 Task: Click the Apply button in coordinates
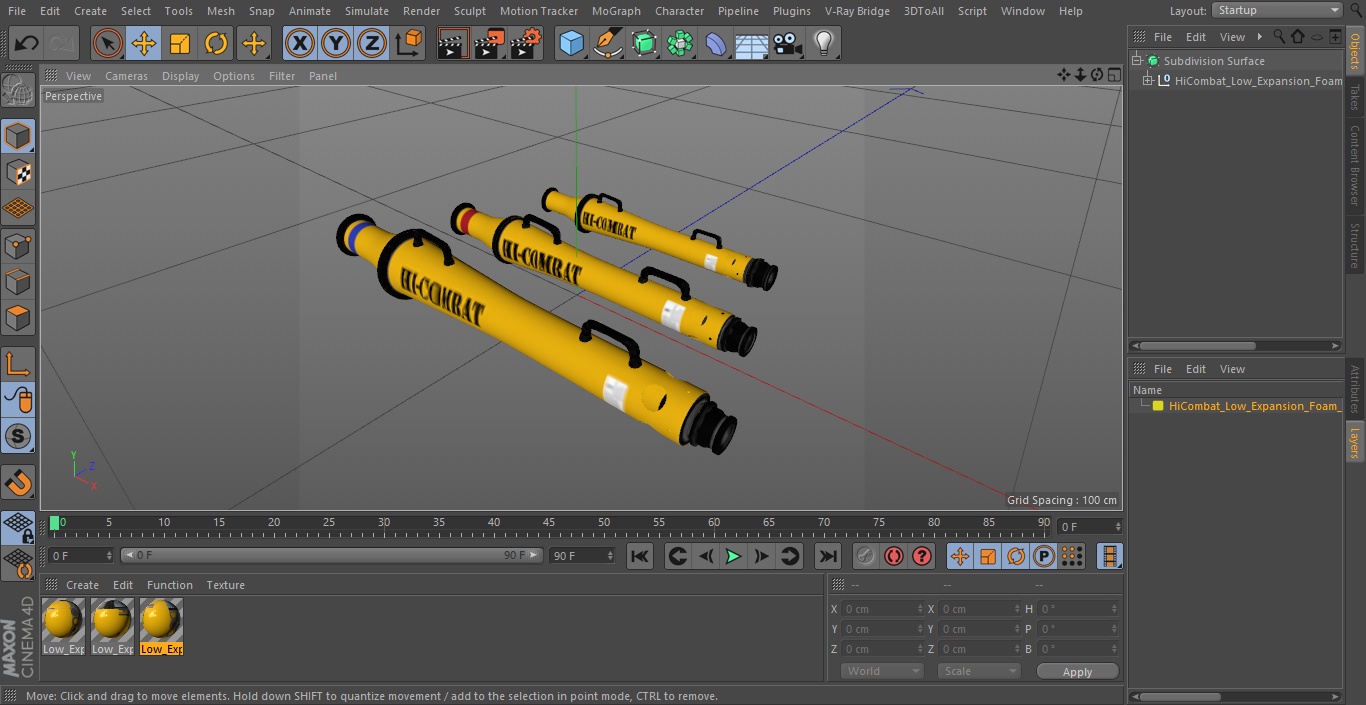(1077, 672)
